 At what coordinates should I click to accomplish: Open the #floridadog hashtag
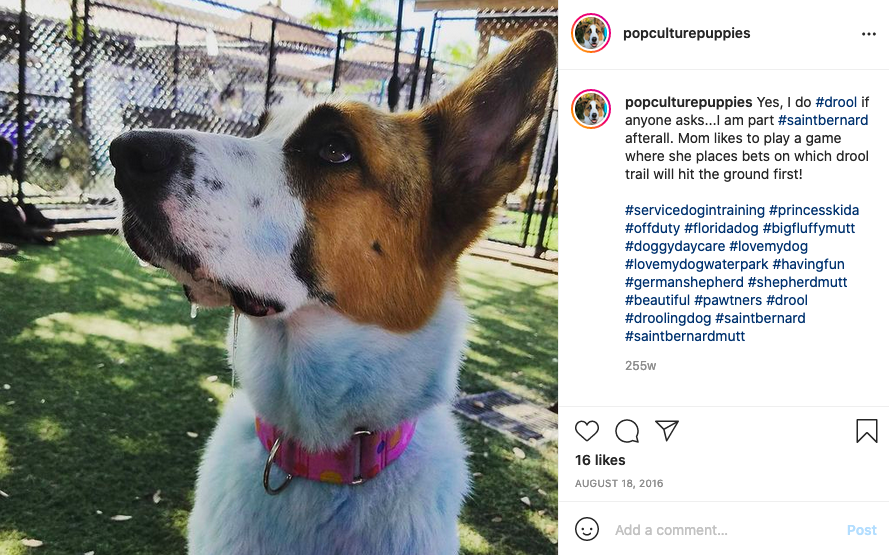click(x=721, y=228)
